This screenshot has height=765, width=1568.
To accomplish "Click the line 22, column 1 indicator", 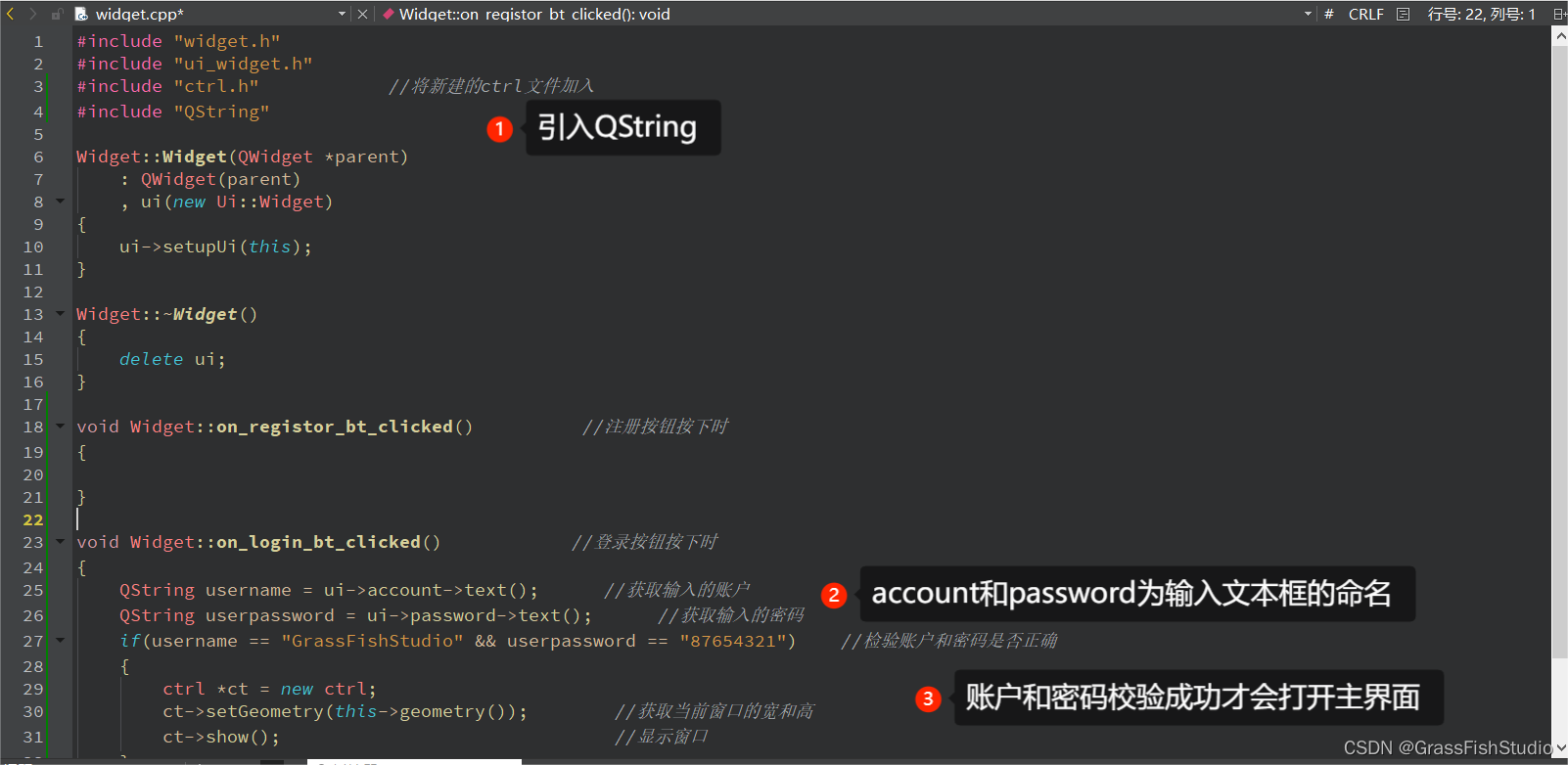I will 1482,14.
